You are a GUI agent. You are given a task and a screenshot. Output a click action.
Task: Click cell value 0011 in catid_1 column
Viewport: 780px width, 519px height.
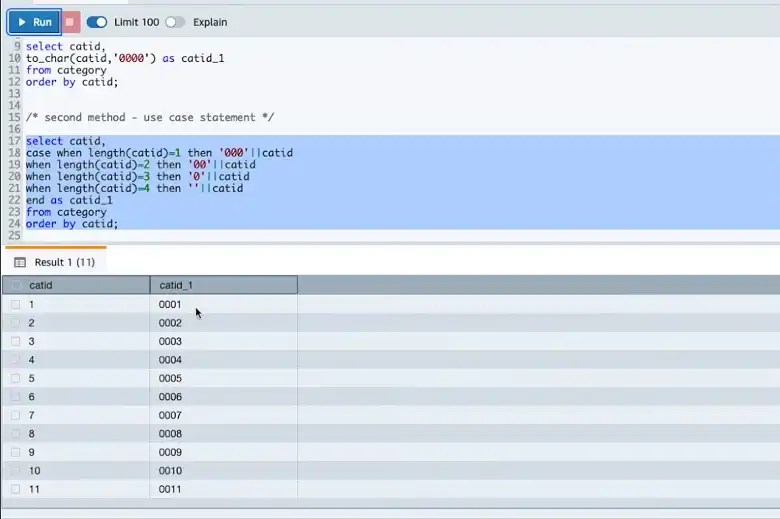pyautogui.click(x=170, y=489)
